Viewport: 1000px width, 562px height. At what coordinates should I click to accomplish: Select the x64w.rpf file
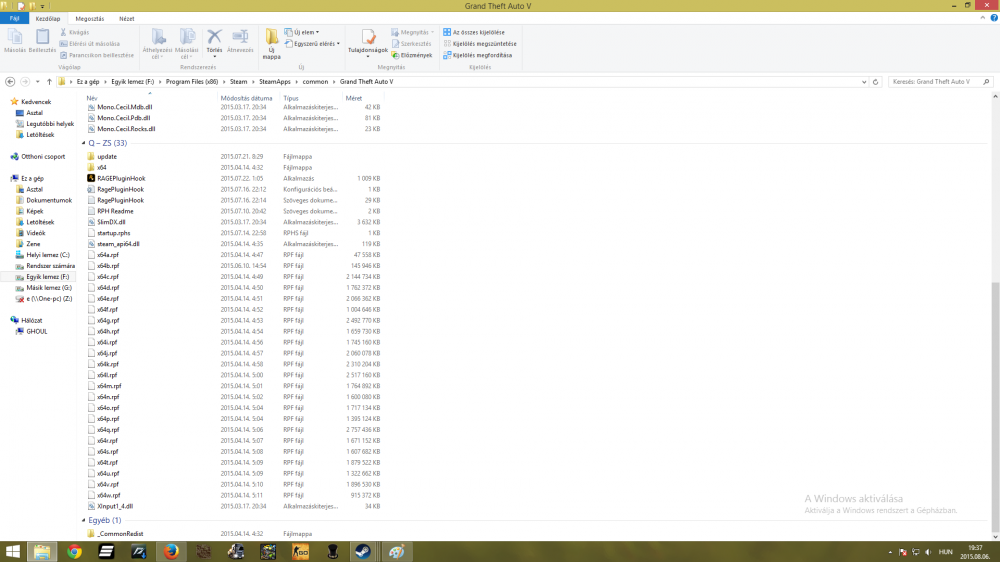click(x=108, y=495)
